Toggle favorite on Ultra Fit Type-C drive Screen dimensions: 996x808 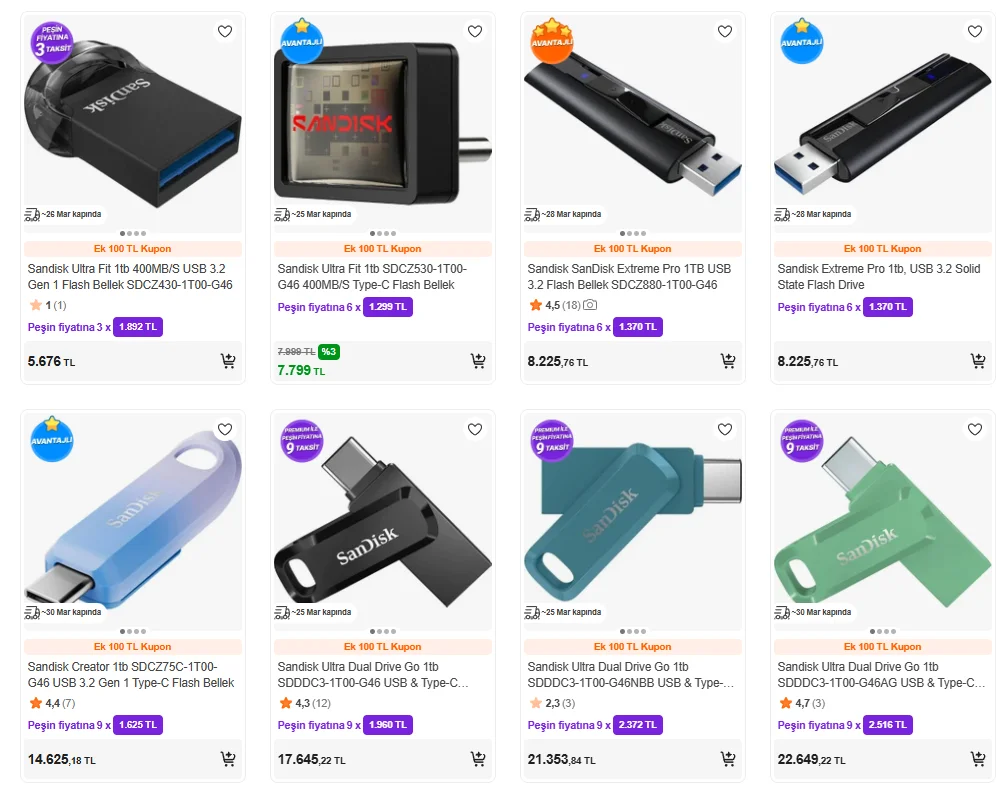[474, 31]
